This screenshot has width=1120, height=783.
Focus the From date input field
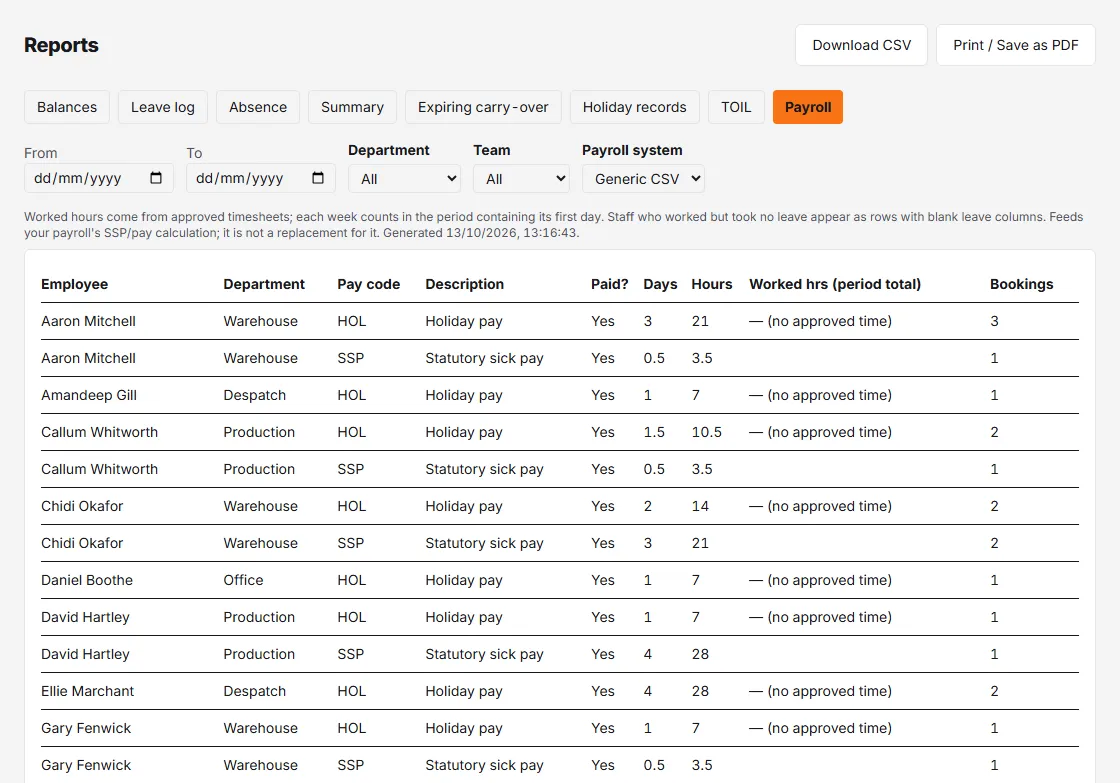99,178
